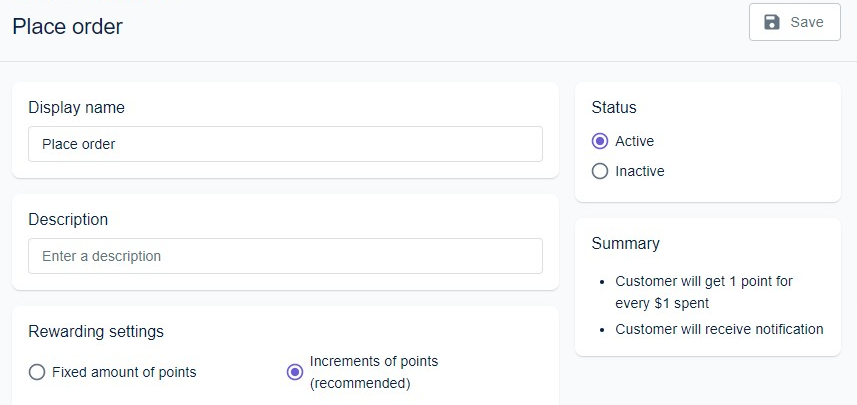The height and width of the screenshot is (405, 857).
Task: Click the Increments of points (recommended) label
Action: pyautogui.click(x=374, y=372)
